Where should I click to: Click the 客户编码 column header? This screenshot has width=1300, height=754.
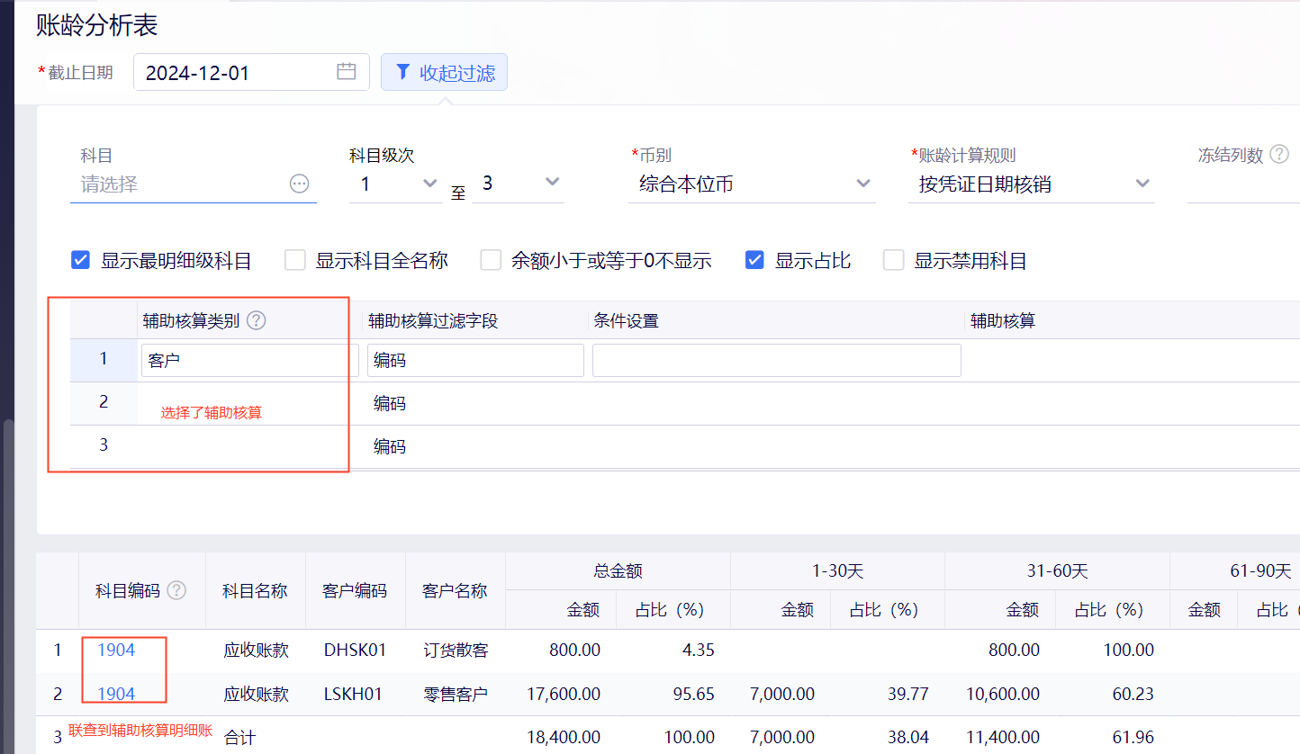coord(355,590)
